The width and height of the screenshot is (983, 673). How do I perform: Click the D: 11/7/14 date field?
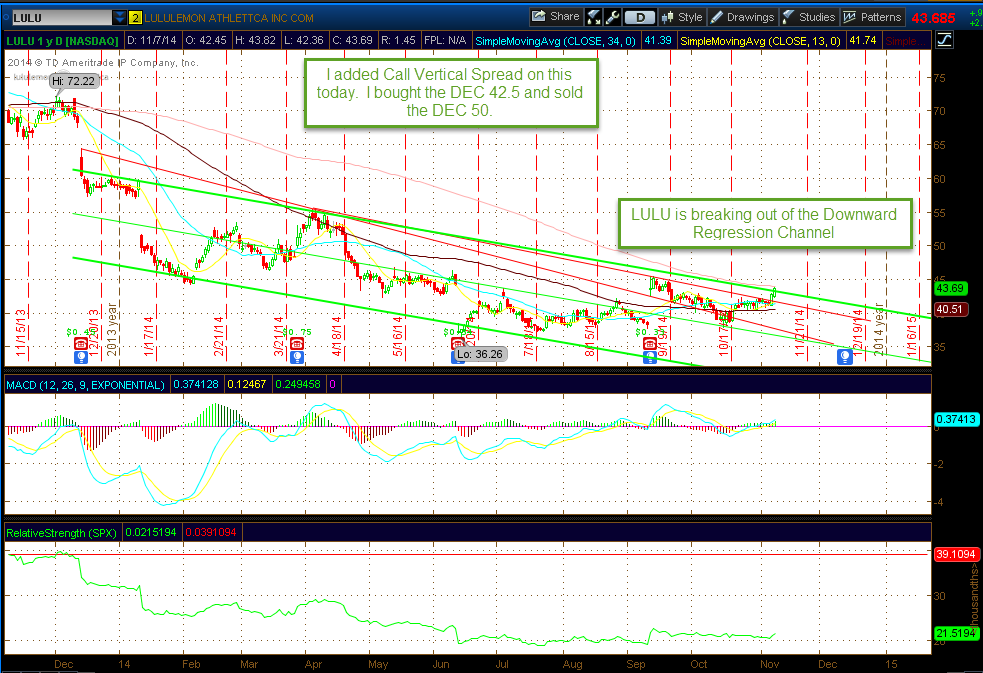point(151,40)
